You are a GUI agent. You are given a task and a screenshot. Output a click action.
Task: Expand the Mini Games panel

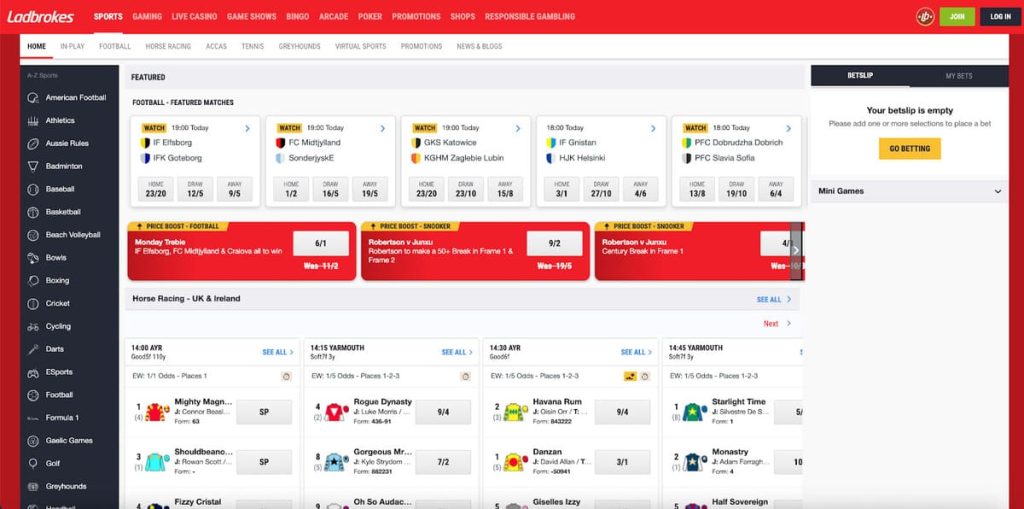[x=997, y=191]
